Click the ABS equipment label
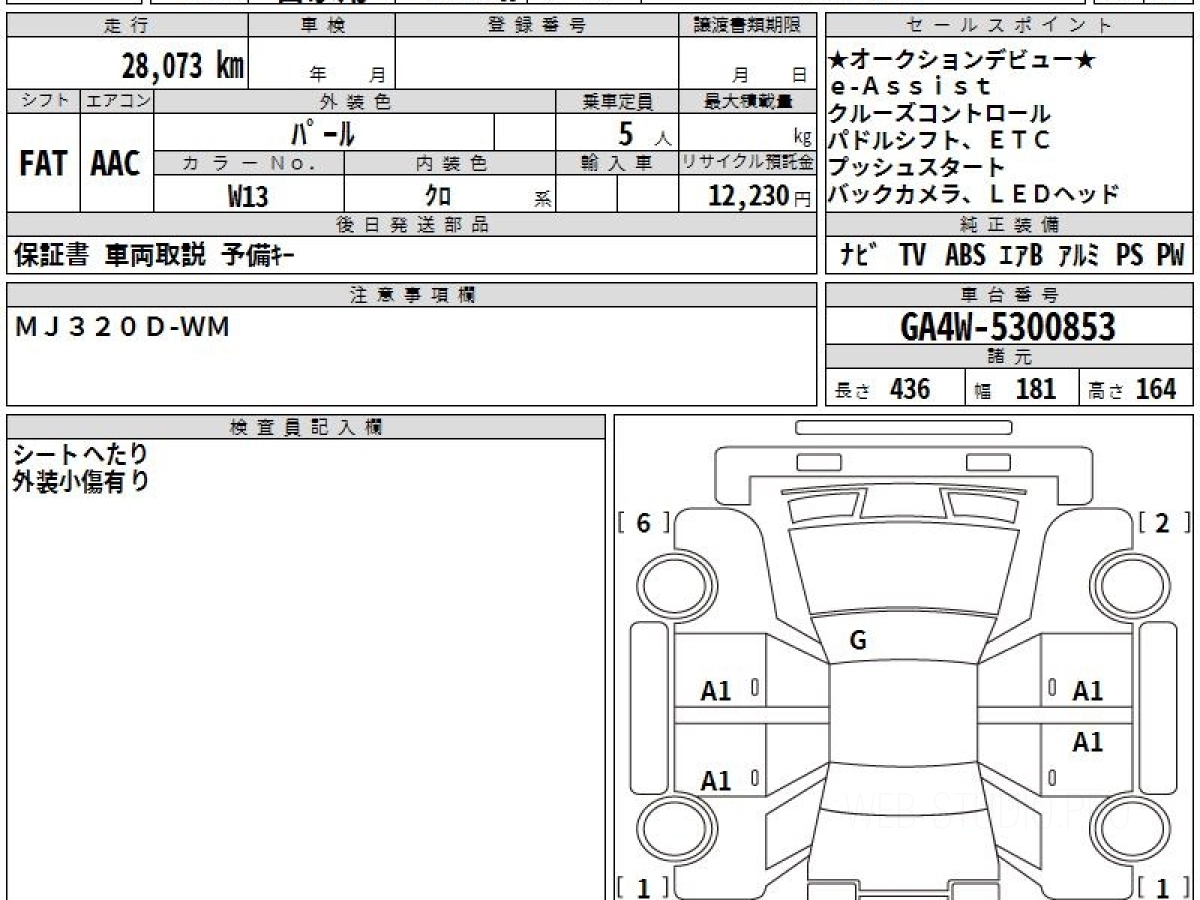This screenshot has height=900, width=1200. 964,256
